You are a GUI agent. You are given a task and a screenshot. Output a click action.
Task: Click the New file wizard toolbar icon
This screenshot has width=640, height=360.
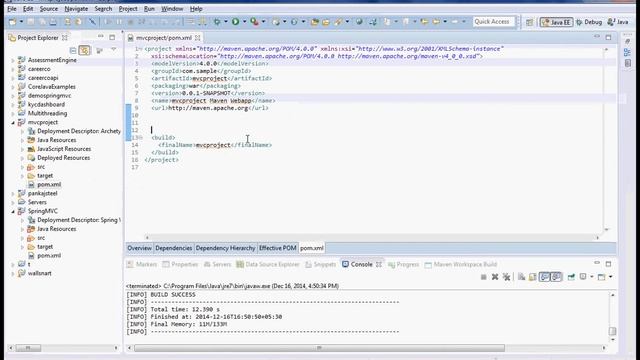pos(12,22)
